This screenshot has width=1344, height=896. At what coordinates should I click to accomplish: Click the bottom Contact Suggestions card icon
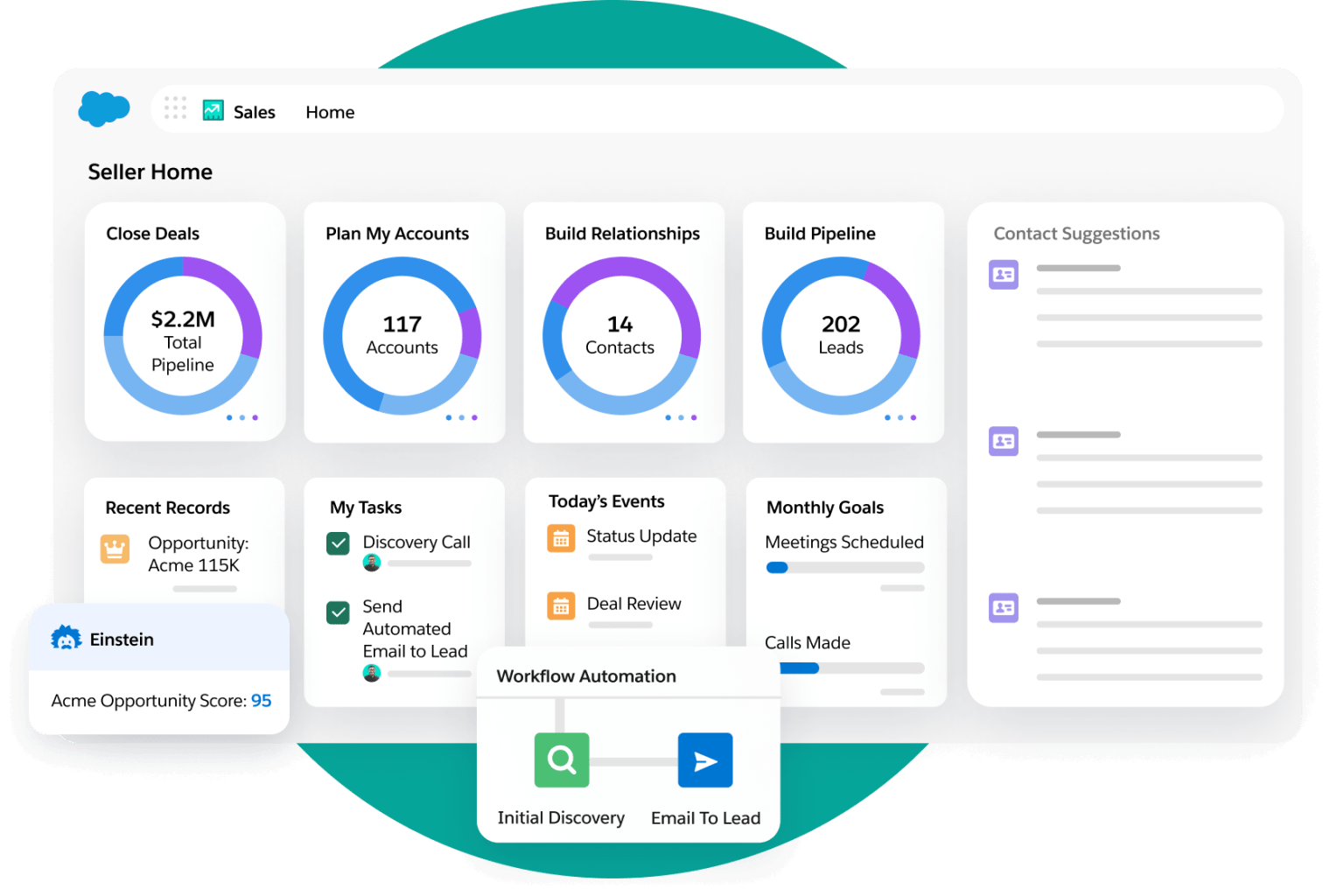pyautogui.click(x=1004, y=607)
